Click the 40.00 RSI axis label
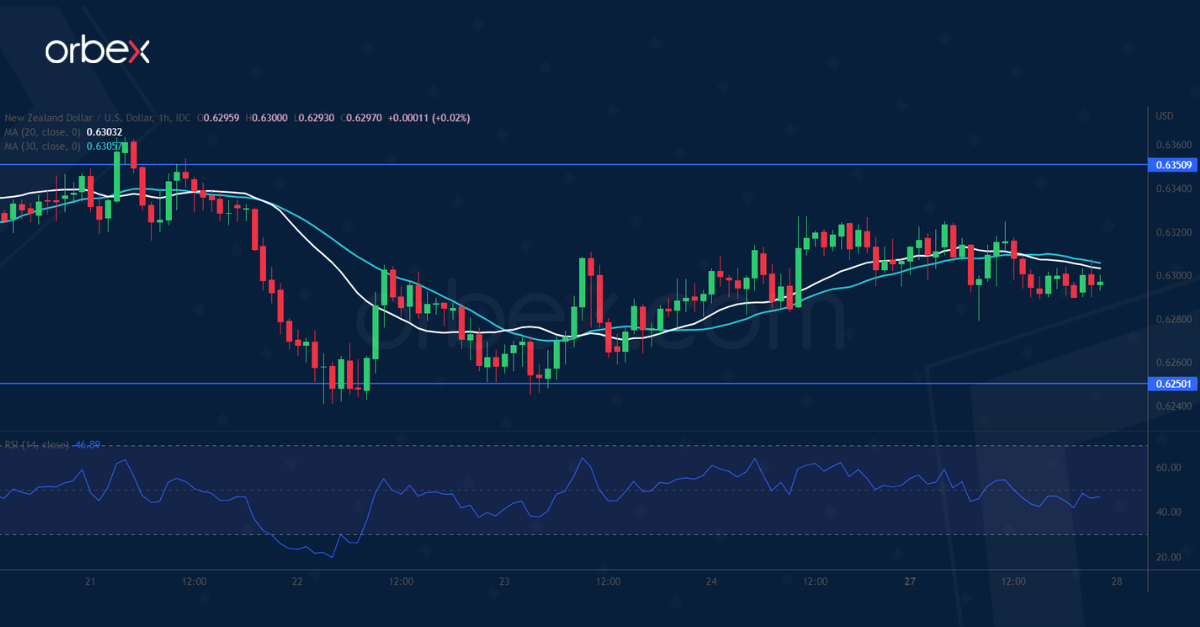1200x627 pixels. (x=1168, y=513)
